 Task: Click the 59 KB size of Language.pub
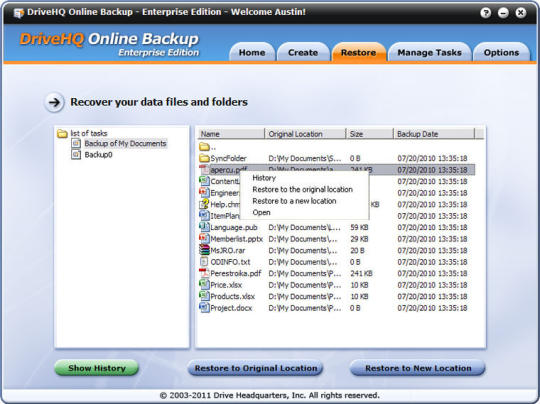359,227
